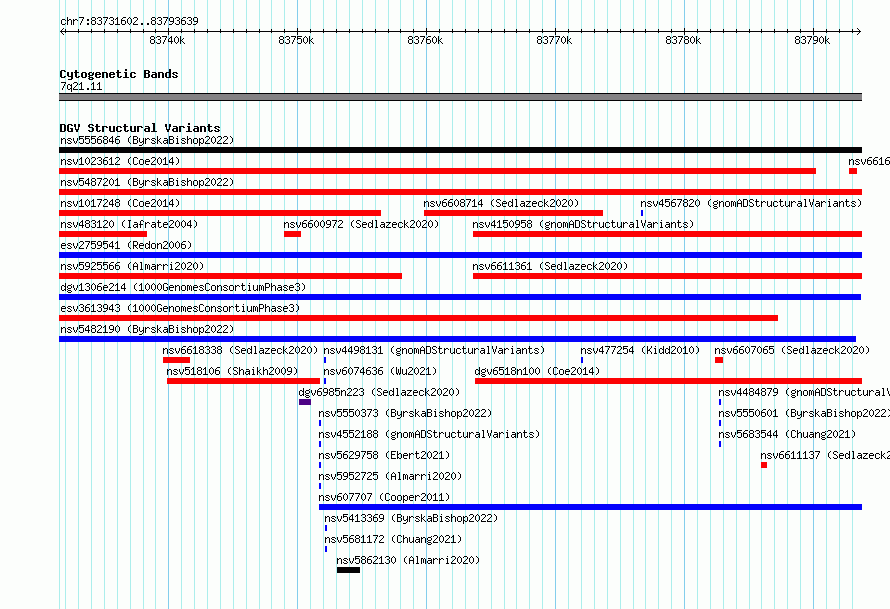Screen dimensions: 890x609
Task: Click the blue nsv5482190 variant bar
Action: coord(457,339)
